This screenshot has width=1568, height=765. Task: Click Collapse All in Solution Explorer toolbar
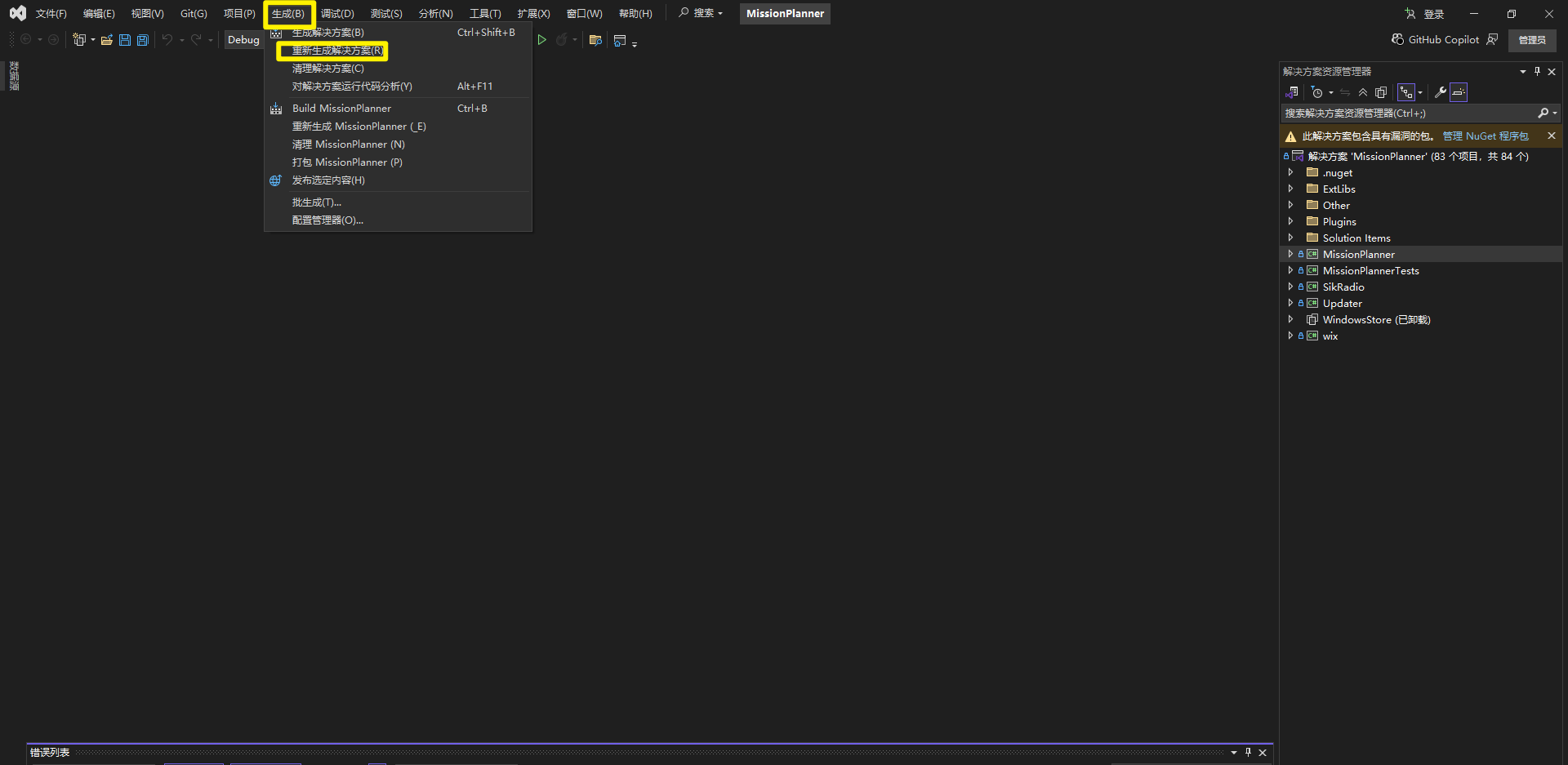[1363, 92]
